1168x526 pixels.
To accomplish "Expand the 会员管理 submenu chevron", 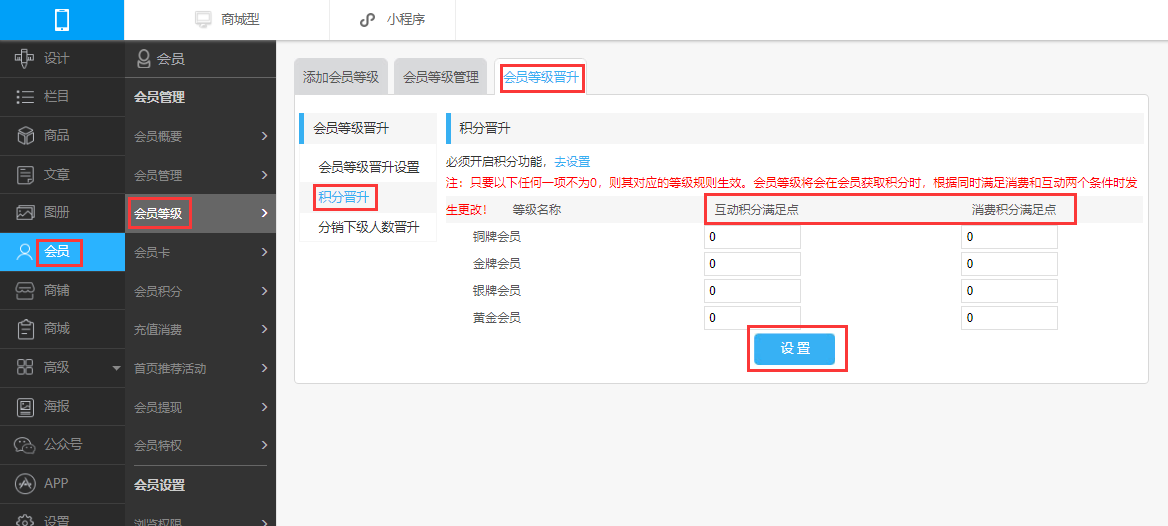I will tap(264, 175).
